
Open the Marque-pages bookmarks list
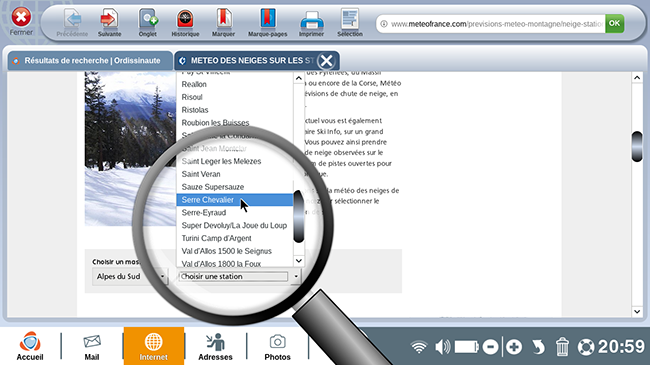tap(267, 23)
